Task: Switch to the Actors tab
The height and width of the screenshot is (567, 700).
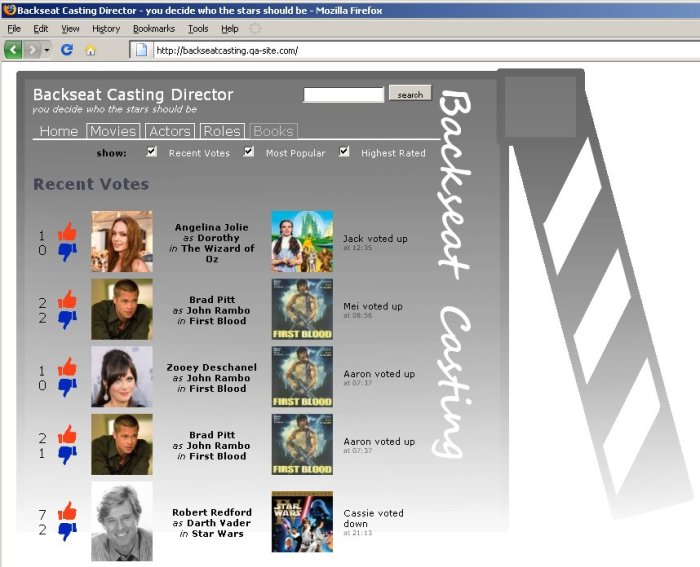Action: pyautogui.click(x=170, y=131)
